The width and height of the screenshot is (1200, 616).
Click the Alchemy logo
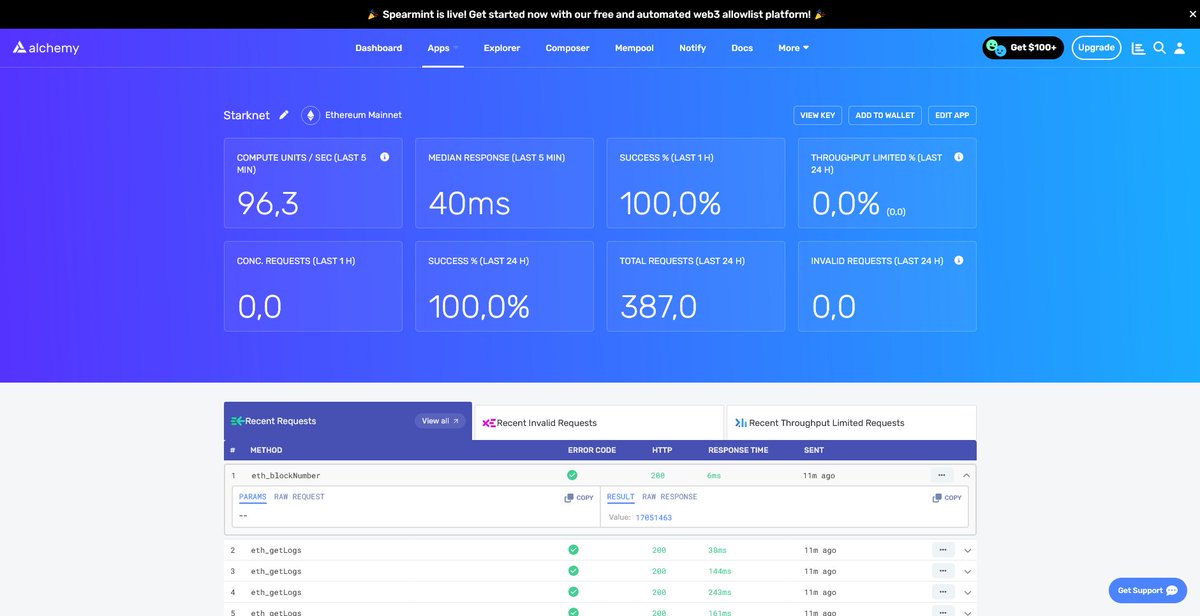[46, 48]
